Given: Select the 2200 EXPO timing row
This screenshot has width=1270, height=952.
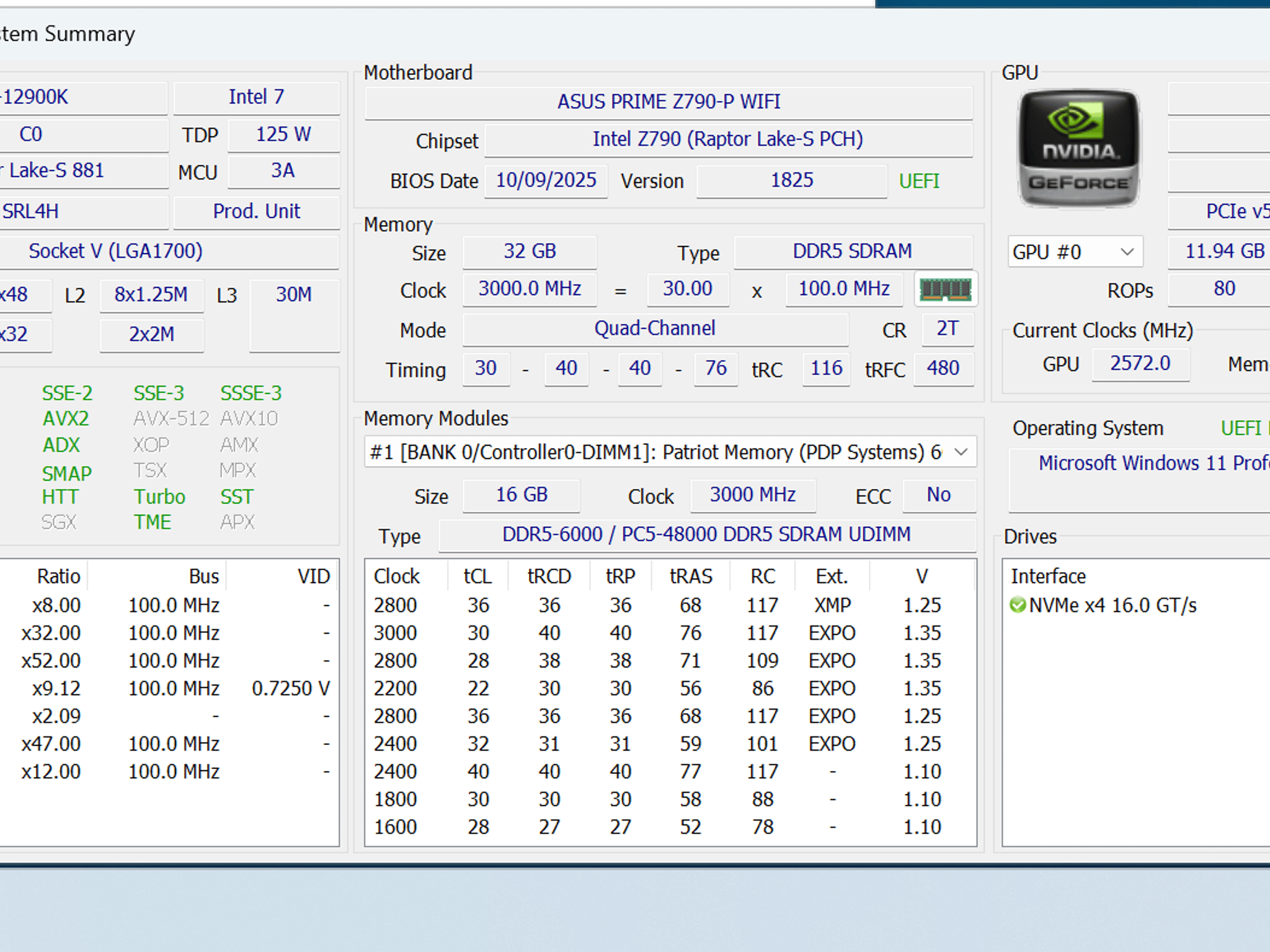Looking at the screenshot, I should point(670,689).
